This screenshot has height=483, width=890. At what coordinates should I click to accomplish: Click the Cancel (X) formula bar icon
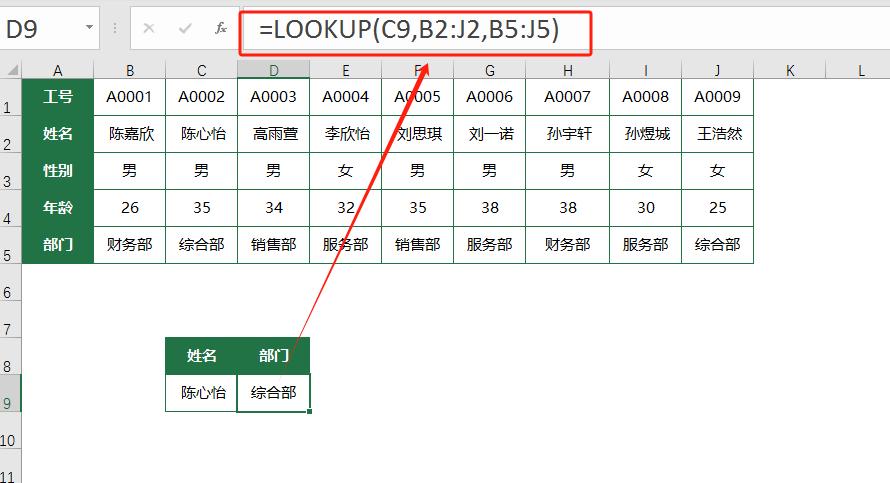pyautogui.click(x=149, y=28)
